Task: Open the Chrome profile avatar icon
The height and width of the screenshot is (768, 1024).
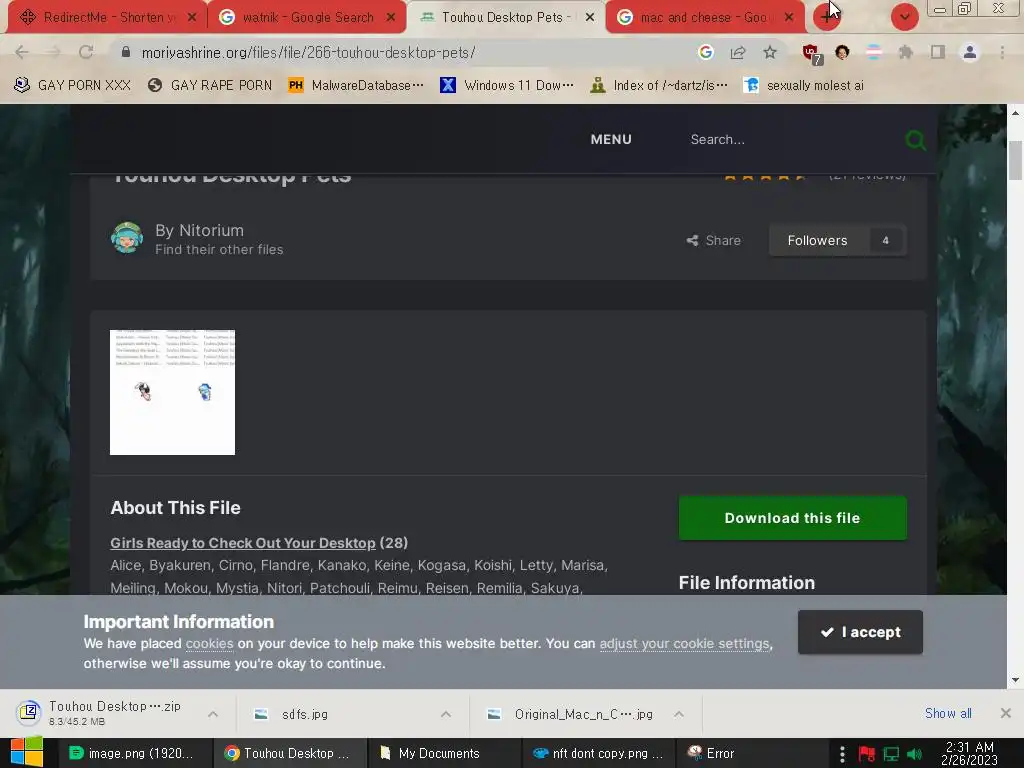Action: point(970,52)
